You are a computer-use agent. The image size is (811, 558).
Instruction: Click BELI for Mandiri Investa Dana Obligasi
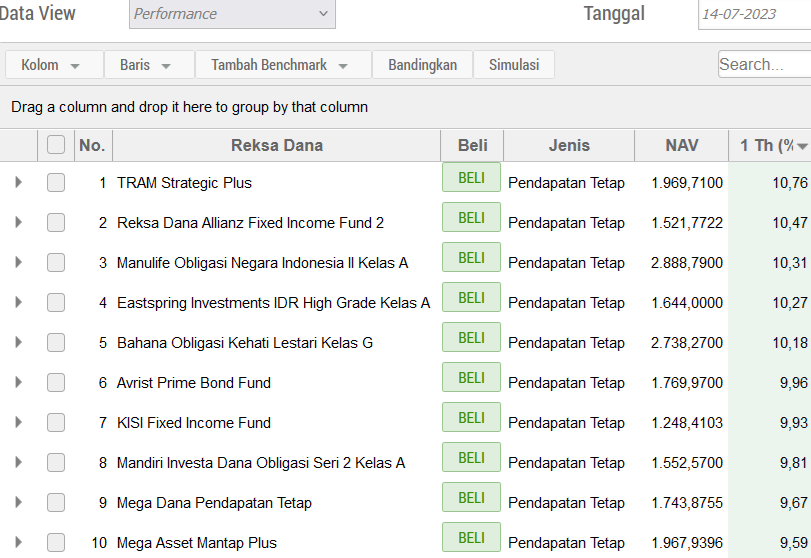pos(471,457)
